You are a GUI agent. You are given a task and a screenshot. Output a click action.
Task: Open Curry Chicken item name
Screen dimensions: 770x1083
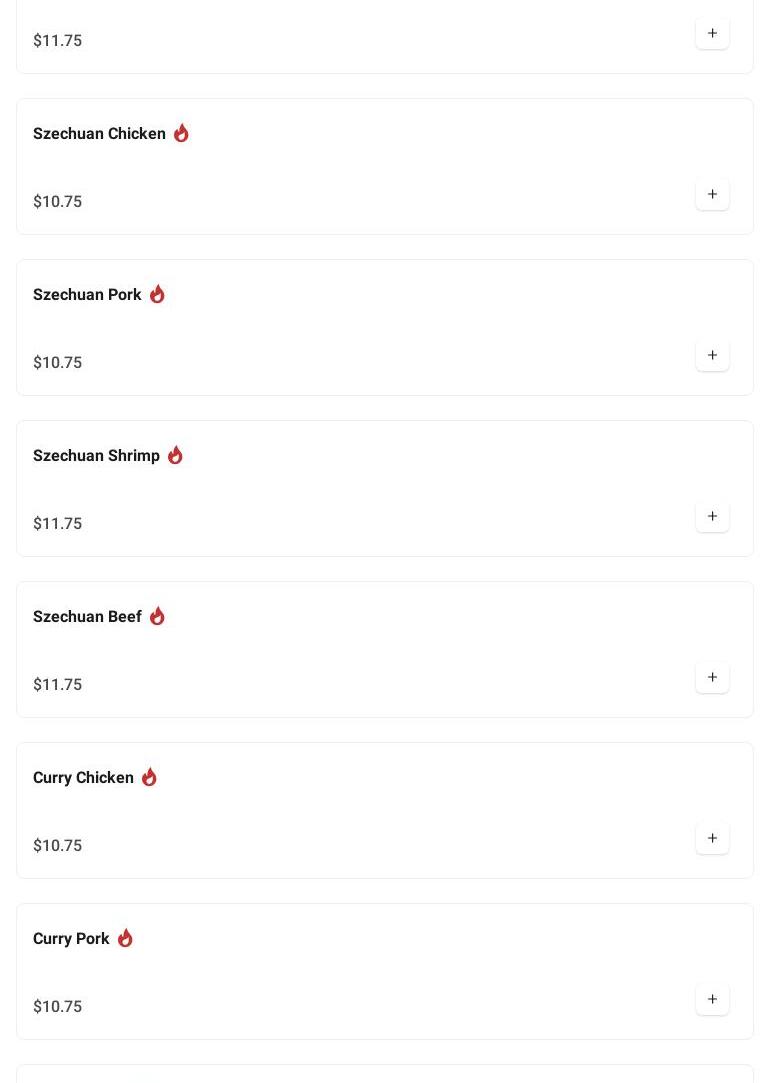(83, 778)
